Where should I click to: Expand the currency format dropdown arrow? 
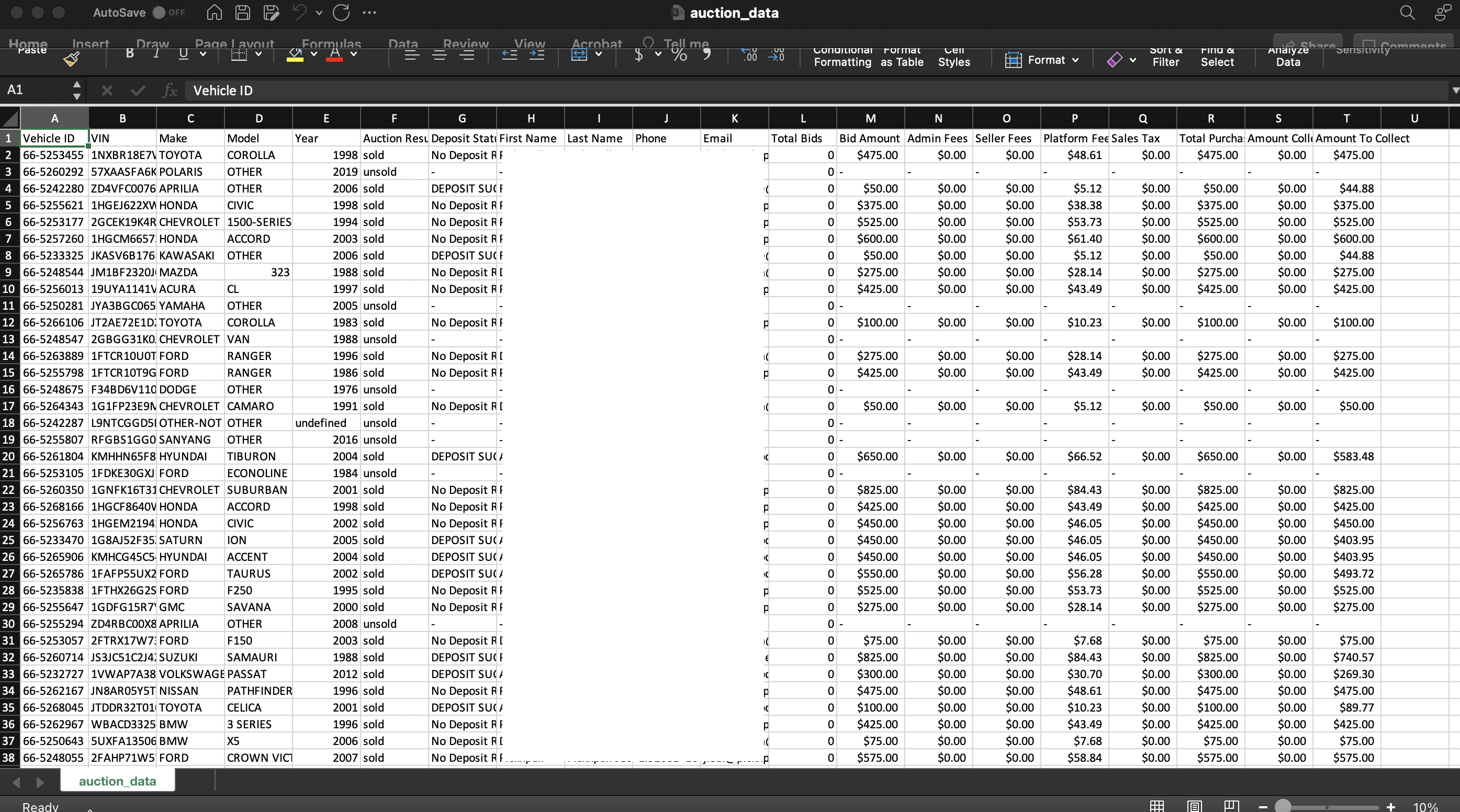click(x=658, y=54)
